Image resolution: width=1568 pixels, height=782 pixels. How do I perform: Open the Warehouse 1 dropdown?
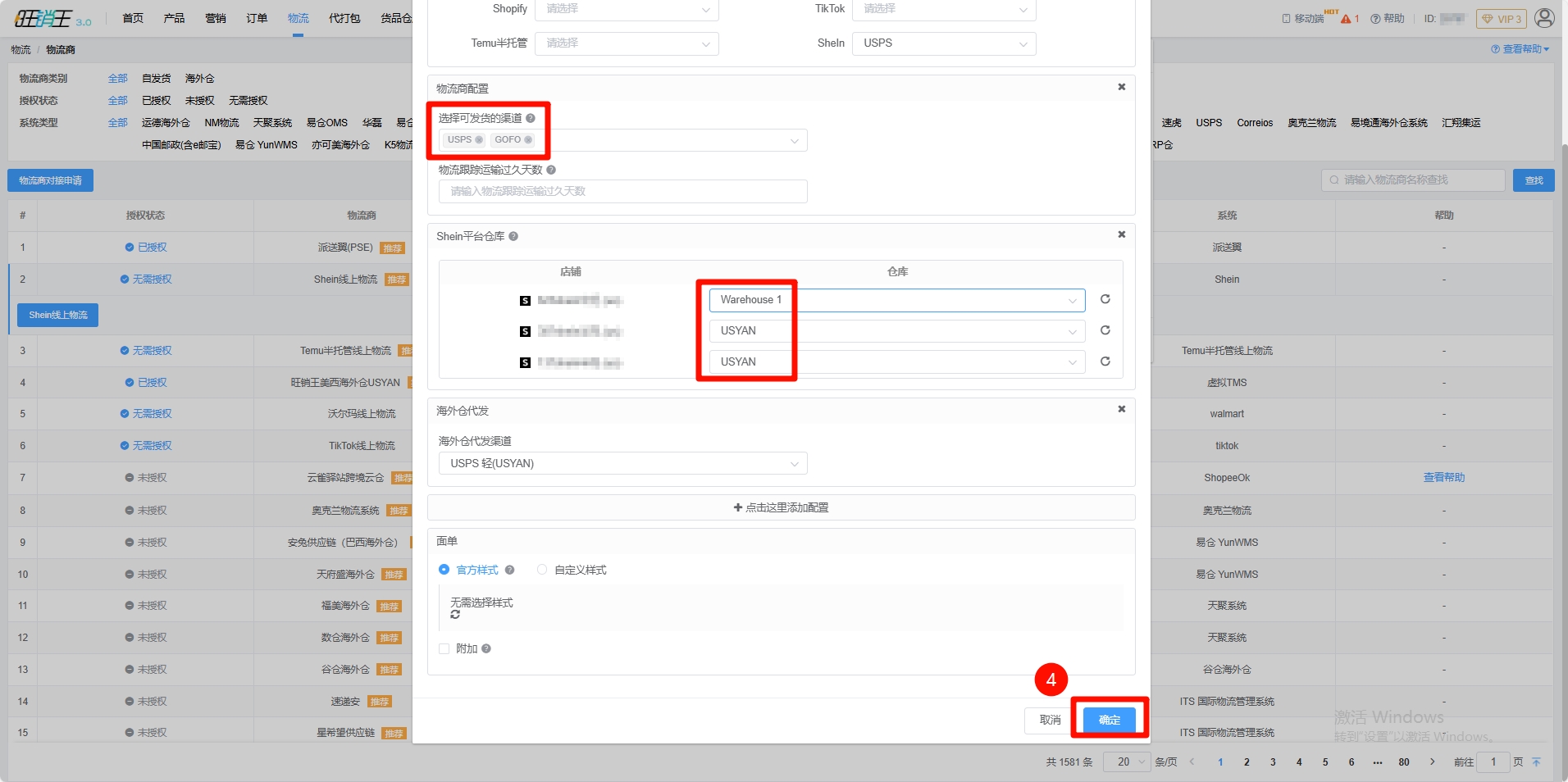[x=896, y=300]
